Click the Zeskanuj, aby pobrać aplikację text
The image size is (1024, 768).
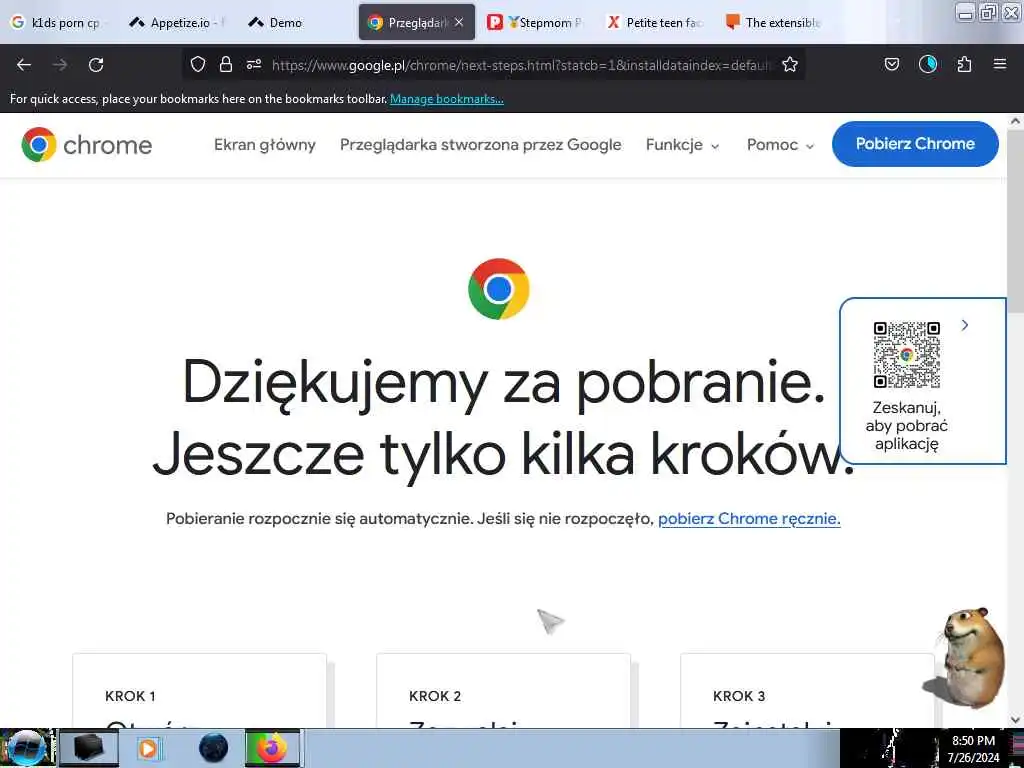(x=906, y=426)
